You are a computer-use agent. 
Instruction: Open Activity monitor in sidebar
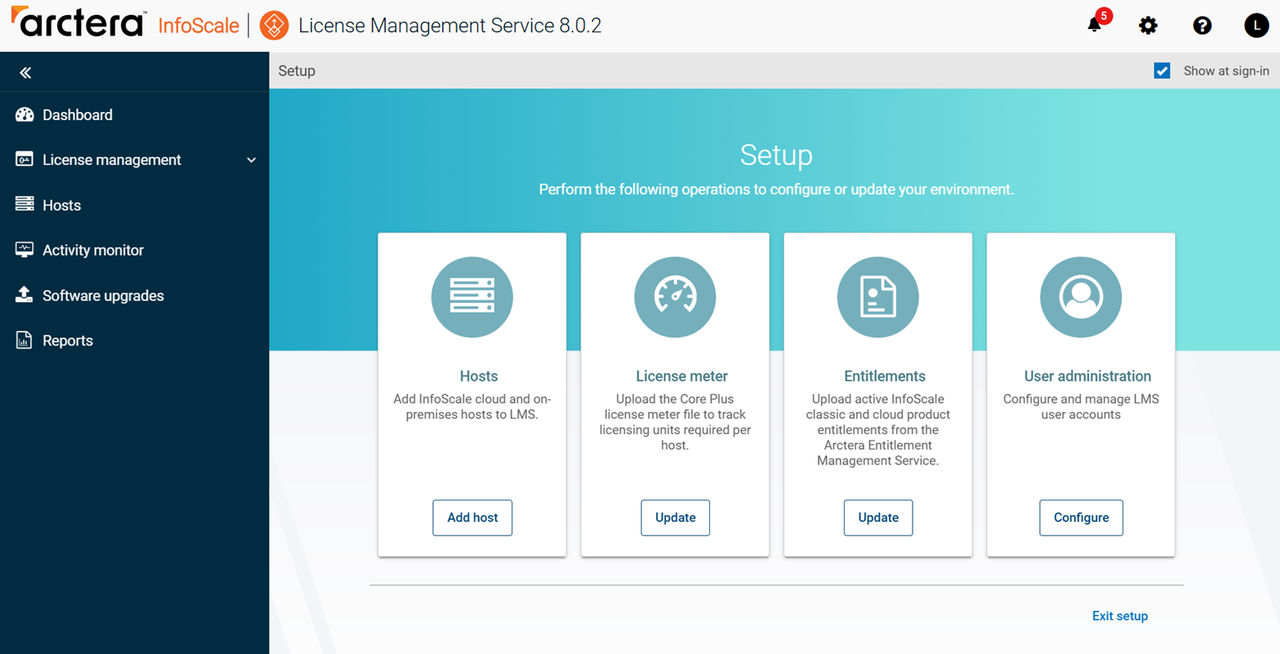tap(93, 250)
